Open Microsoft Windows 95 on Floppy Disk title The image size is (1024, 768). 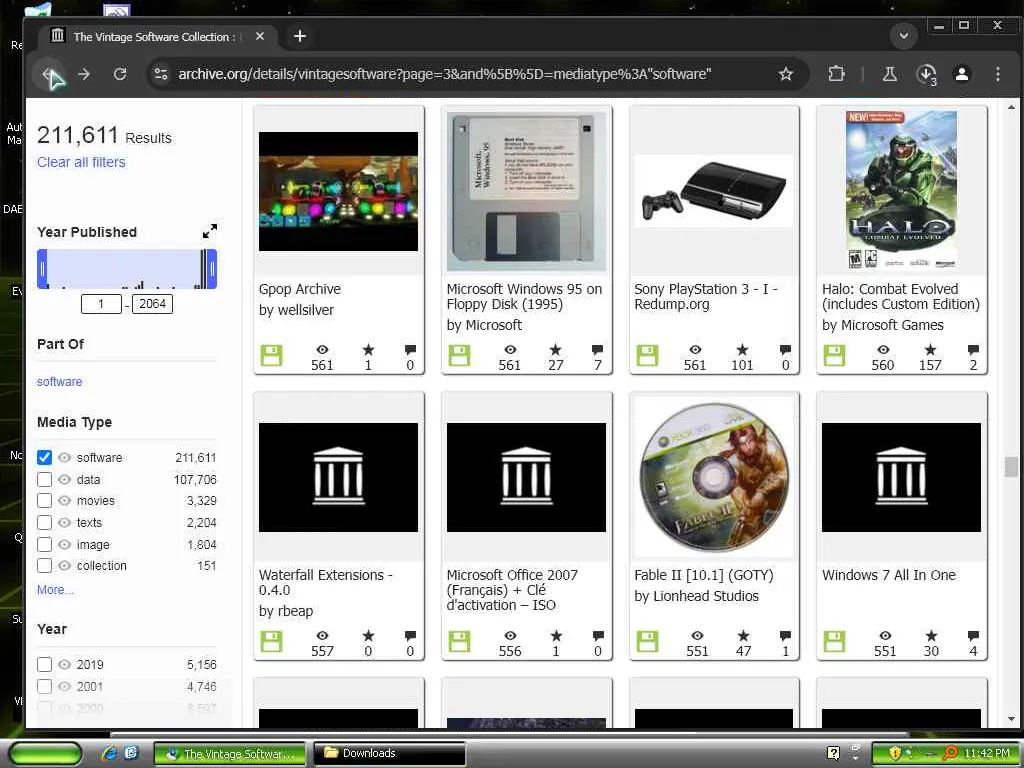(524, 296)
